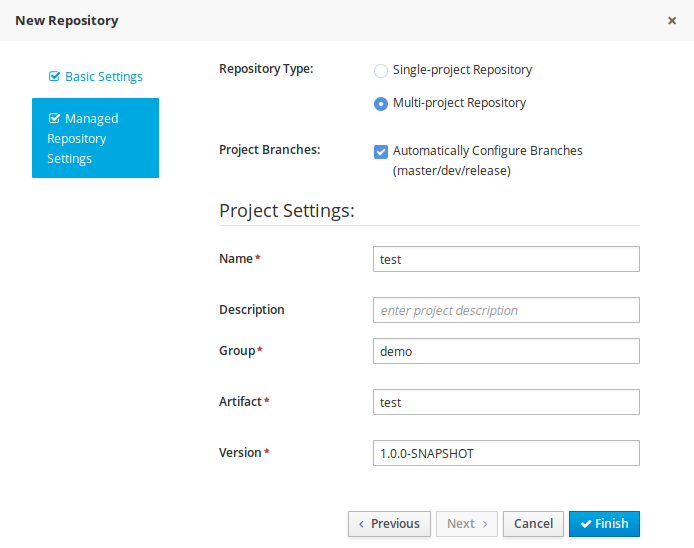The height and width of the screenshot is (548, 694).
Task: Open the Managed Repository Settings step
Action: tap(95, 138)
